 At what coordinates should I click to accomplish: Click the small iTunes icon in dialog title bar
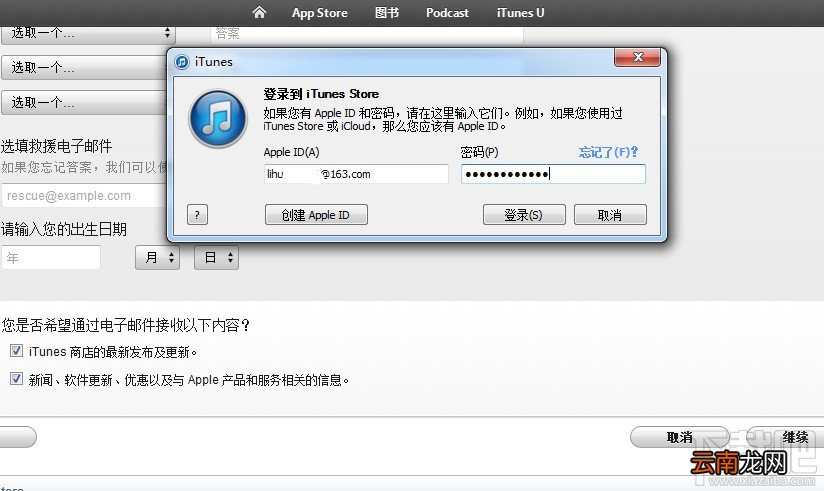click(182, 62)
